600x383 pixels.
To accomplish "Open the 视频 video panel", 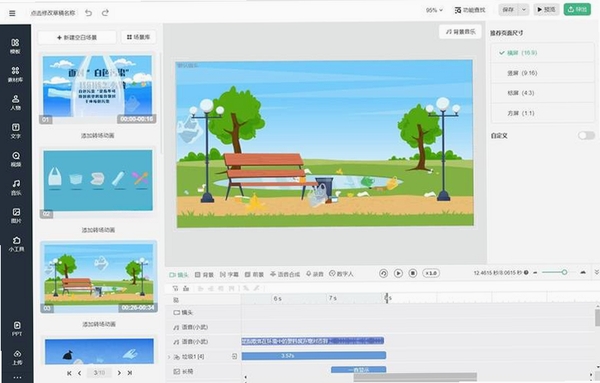I will 16,159.
